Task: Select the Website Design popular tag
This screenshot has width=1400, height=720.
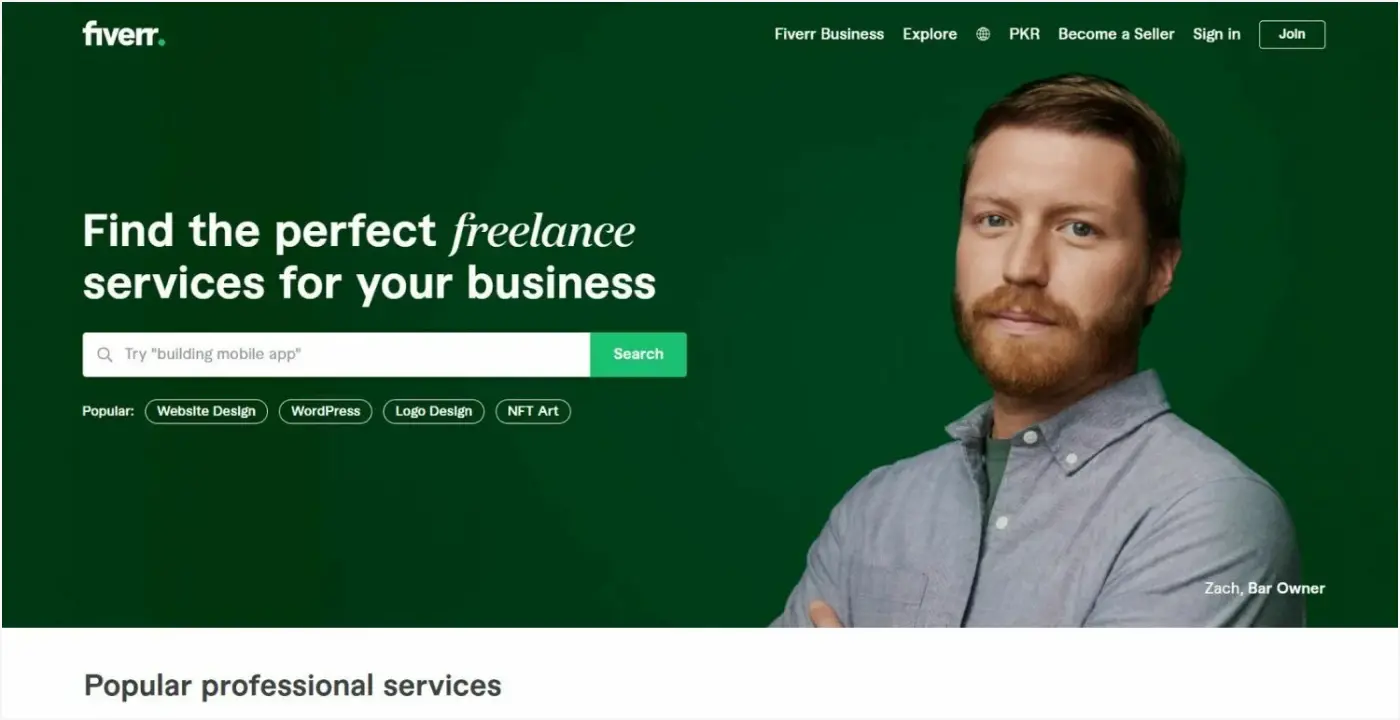Action: point(206,411)
